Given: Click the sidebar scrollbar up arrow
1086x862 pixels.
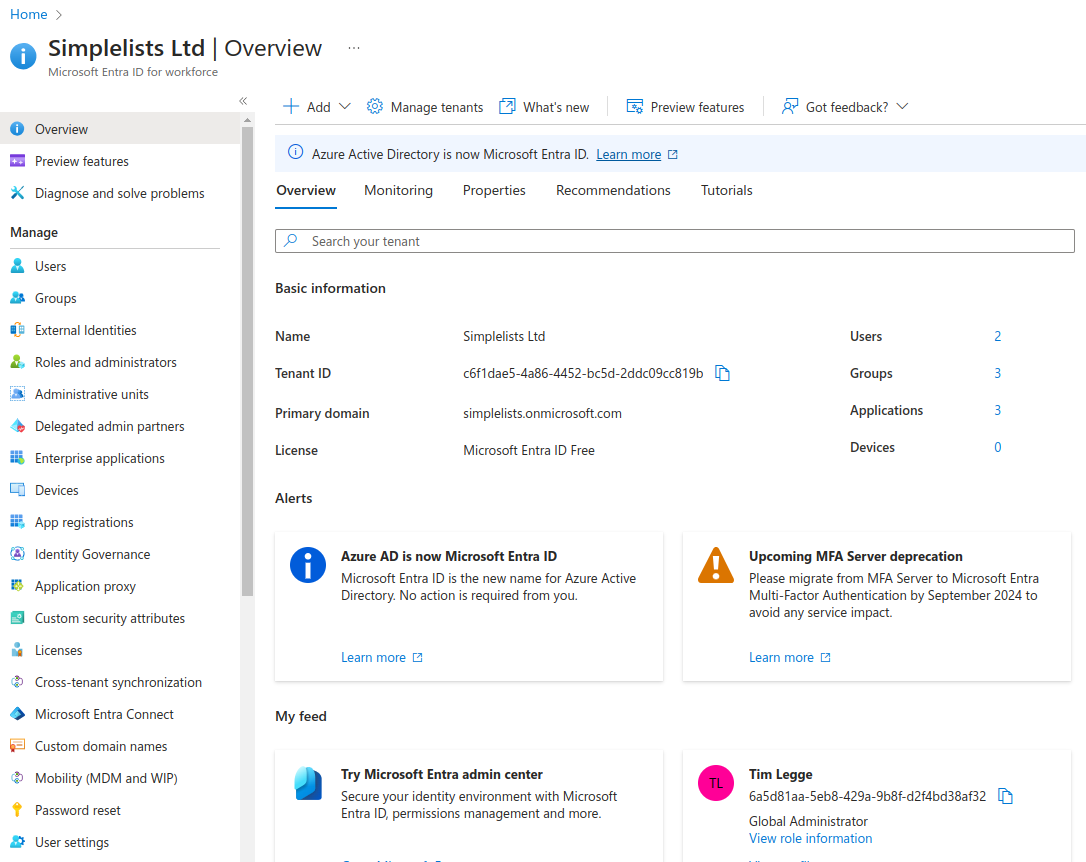Looking at the screenshot, I should (247, 120).
